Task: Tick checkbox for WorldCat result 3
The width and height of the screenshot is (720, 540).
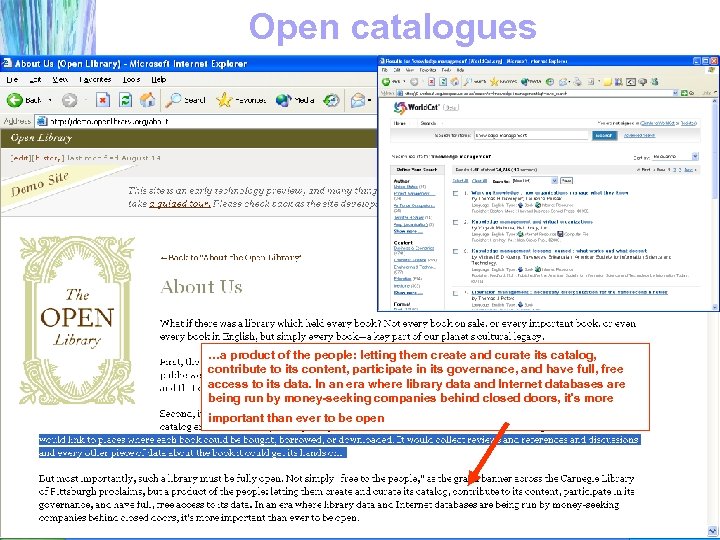Action: point(456,252)
